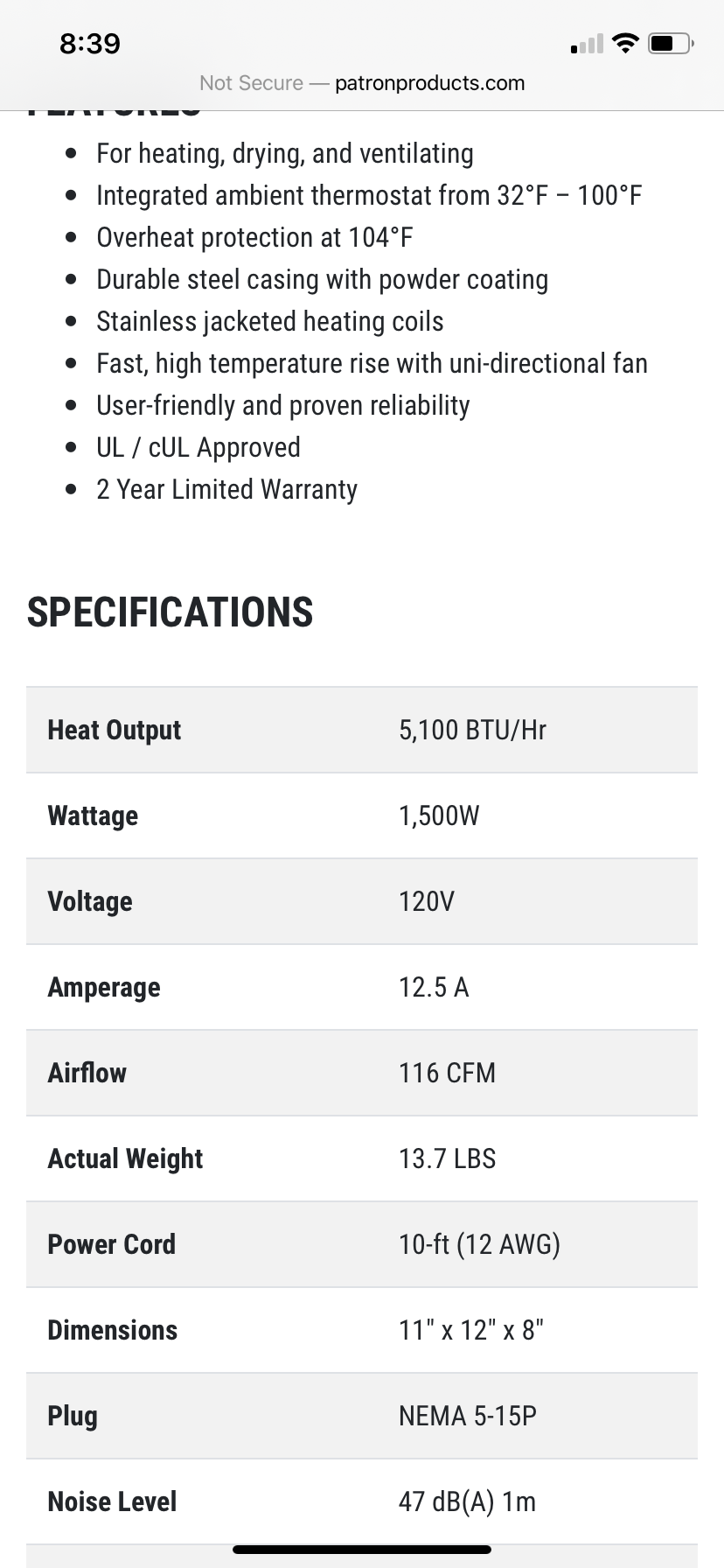The height and width of the screenshot is (1568, 724).
Task: Tap the Noise Level row label
Action: coord(112,1501)
